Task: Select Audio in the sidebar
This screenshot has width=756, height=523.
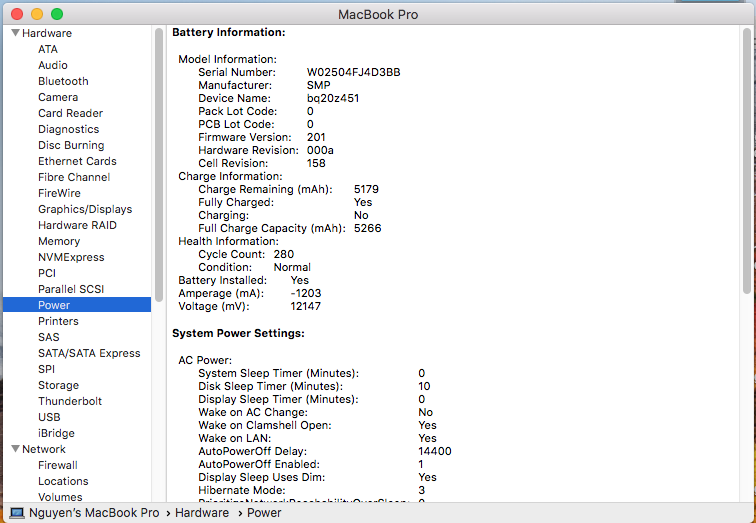Action: 53,65
